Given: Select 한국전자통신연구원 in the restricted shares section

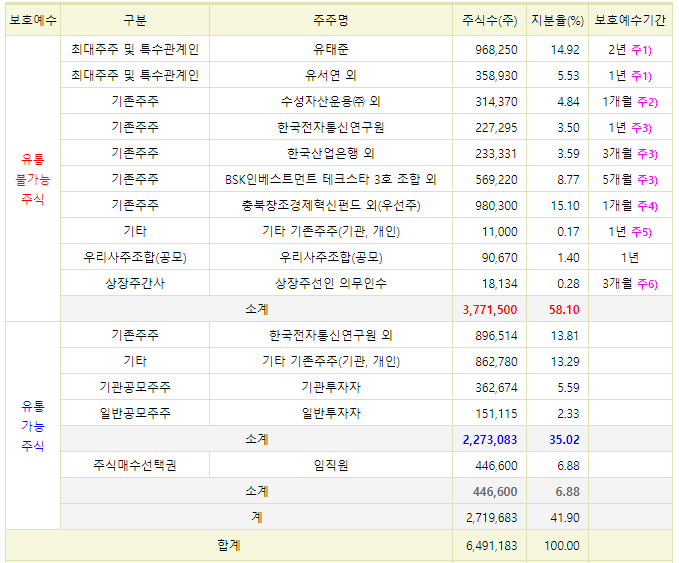Looking at the screenshot, I should (331, 127).
